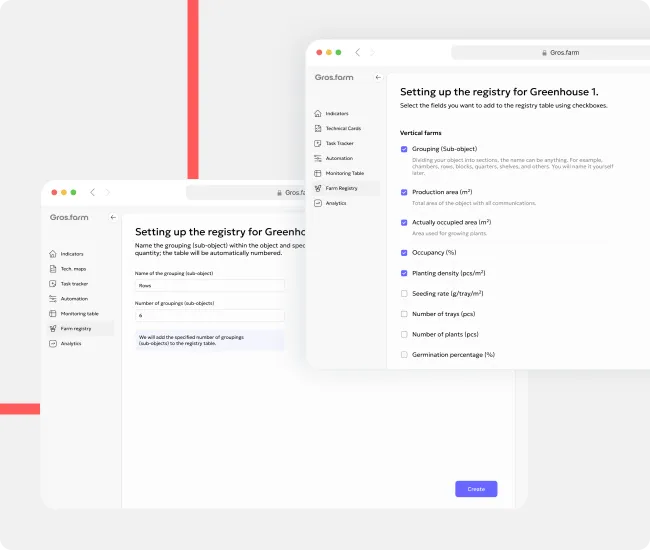The height and width of the screenshot is (550, 650).
Task: Open Monitoring table in back window sidebar
Action: coord(79,314)
